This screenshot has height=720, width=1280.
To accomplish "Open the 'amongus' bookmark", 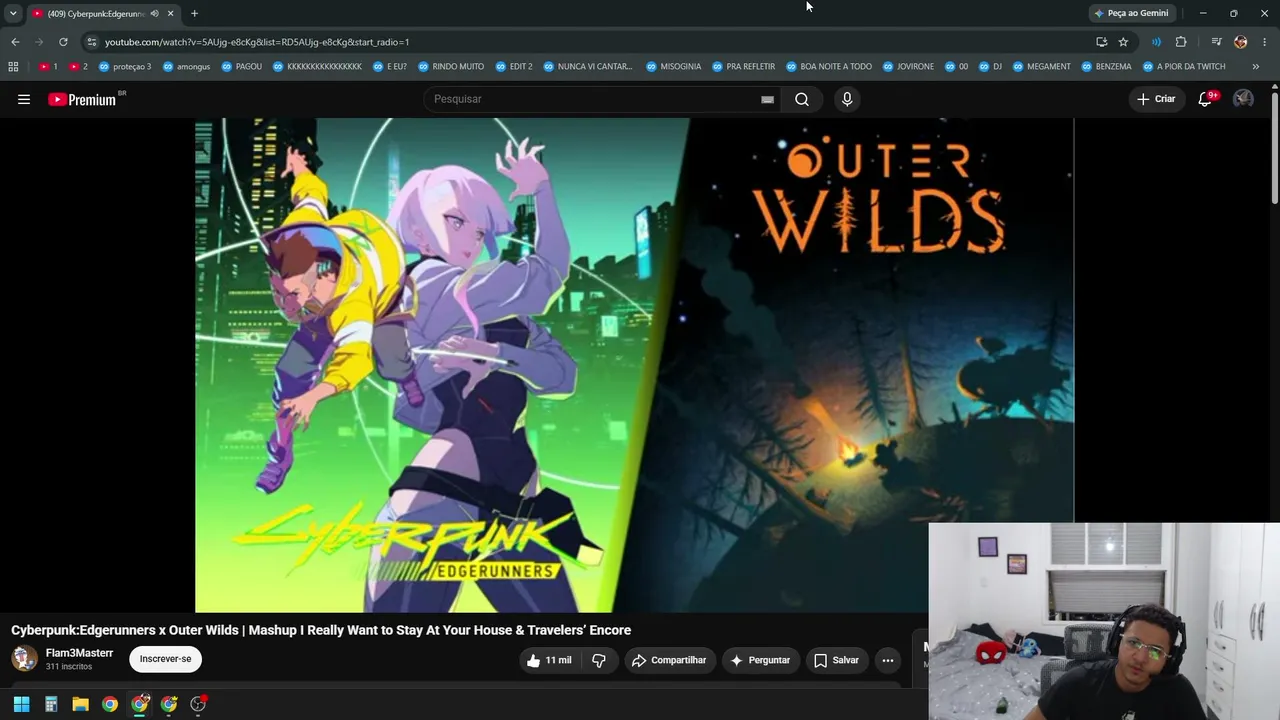I will point(186,67).
